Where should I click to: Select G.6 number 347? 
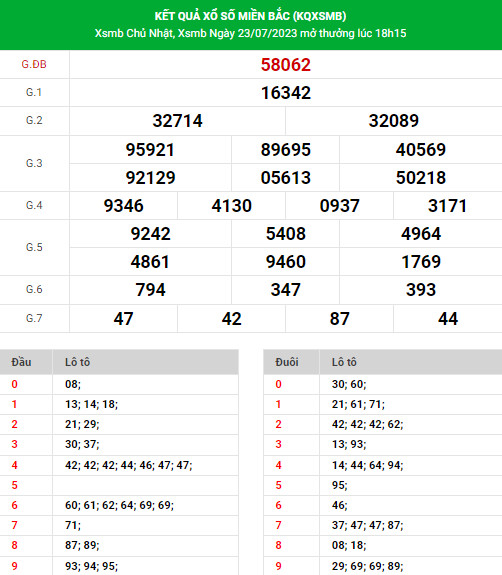286,290
